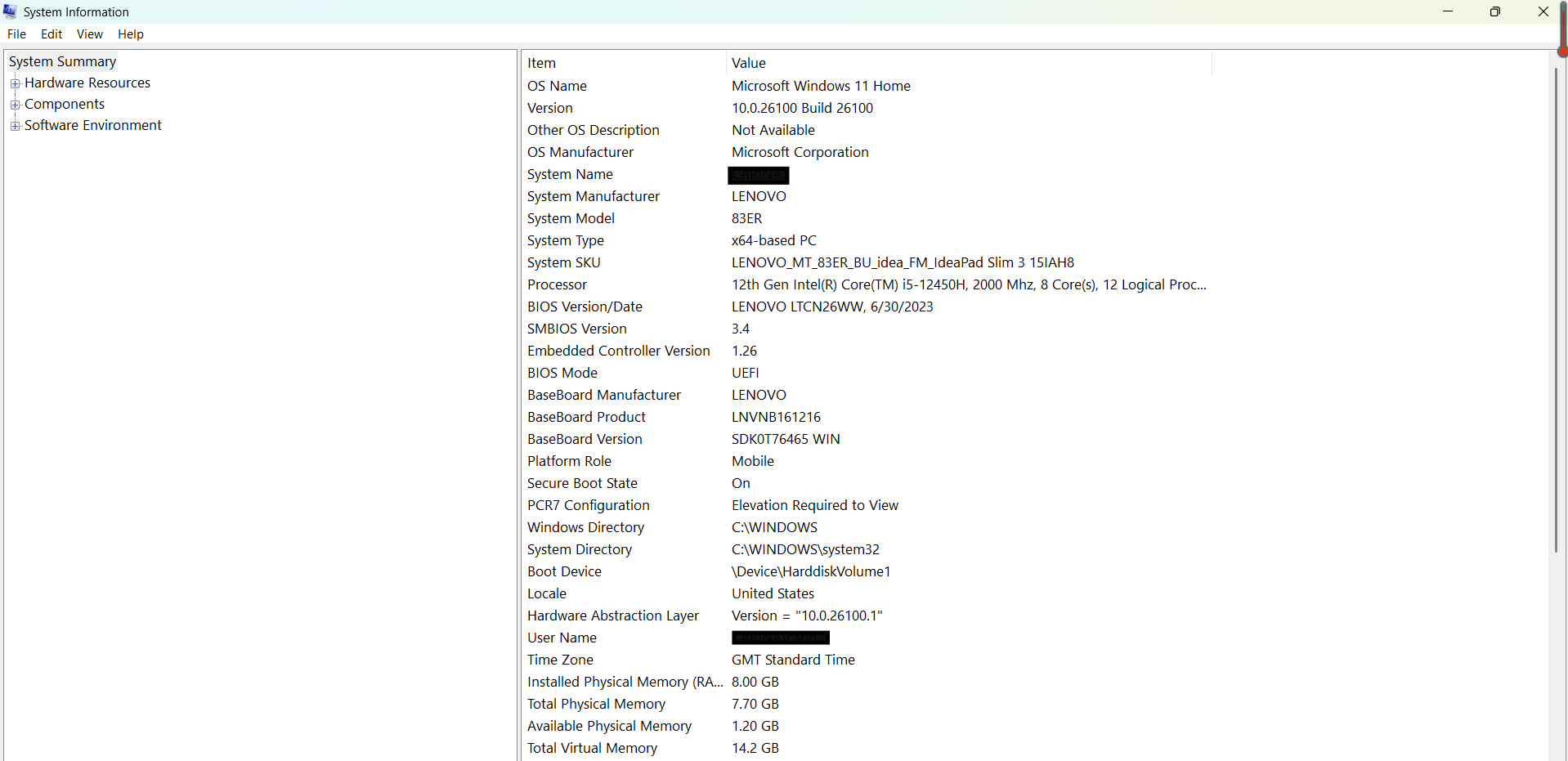The image size is (1568, 761).
Task: Select the System Model row label
Action: pyautogui.click(x=571, y=218)
